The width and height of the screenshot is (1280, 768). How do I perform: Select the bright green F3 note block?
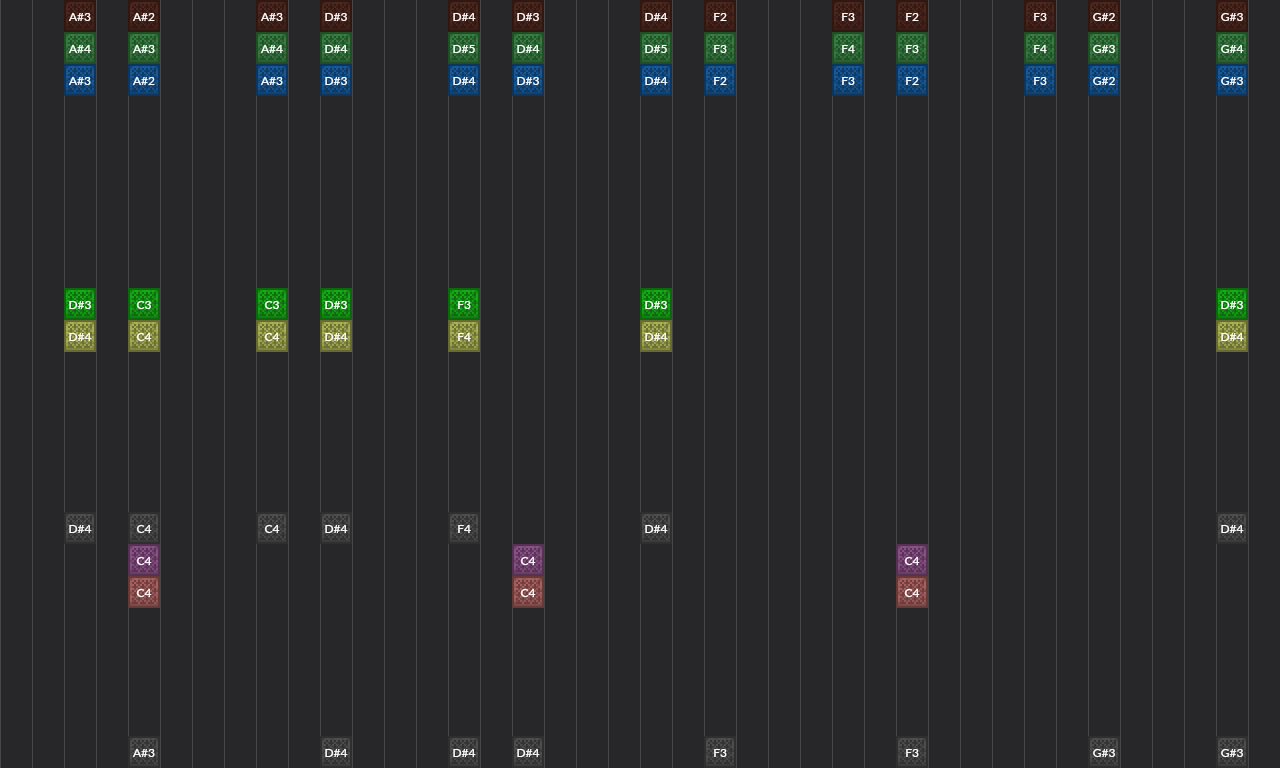tap(464, 305)
